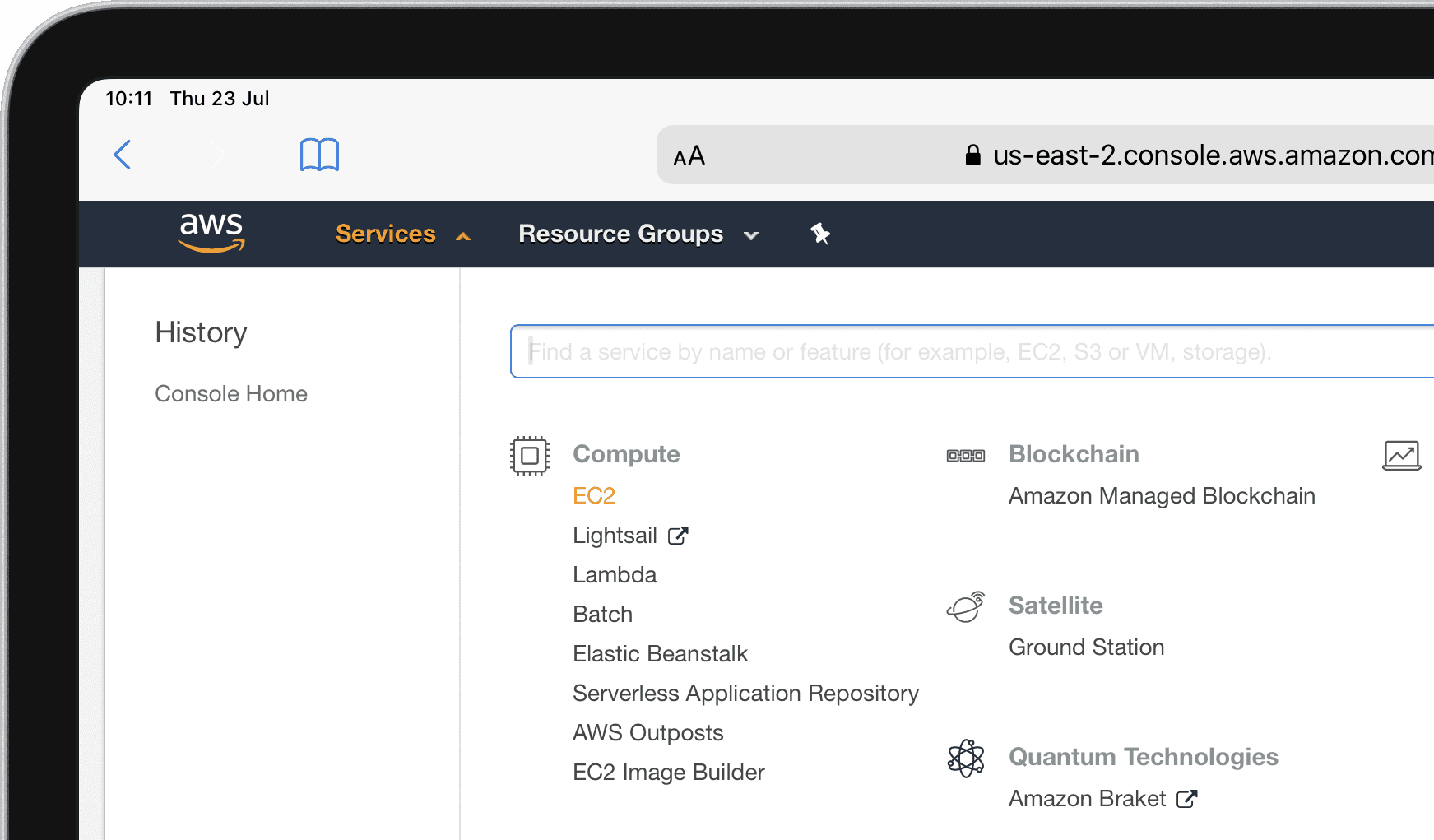1434x840 pixels.
Task: Open Elastic Beanstalk service
Action: (660, 654)
